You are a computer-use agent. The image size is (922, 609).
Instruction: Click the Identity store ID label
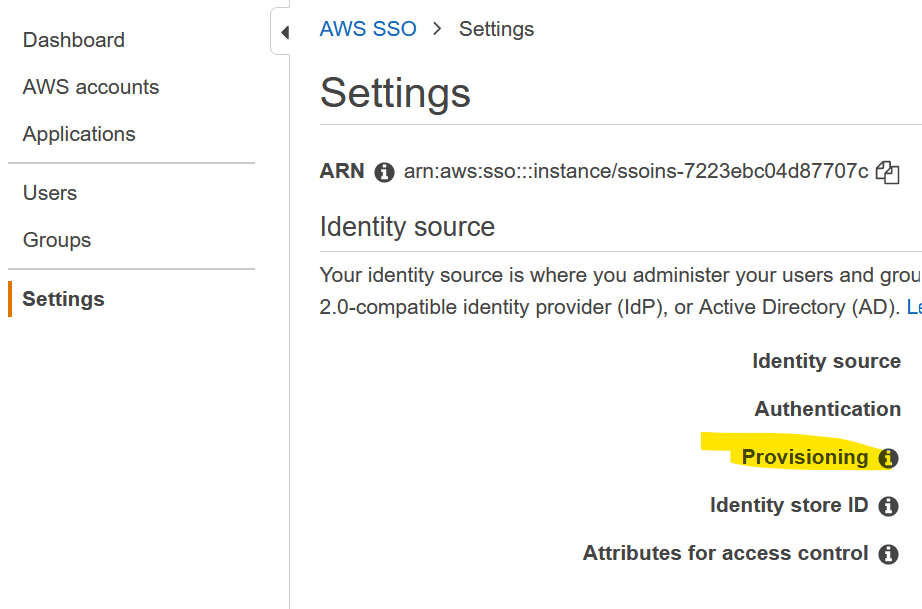click(789, 505)
